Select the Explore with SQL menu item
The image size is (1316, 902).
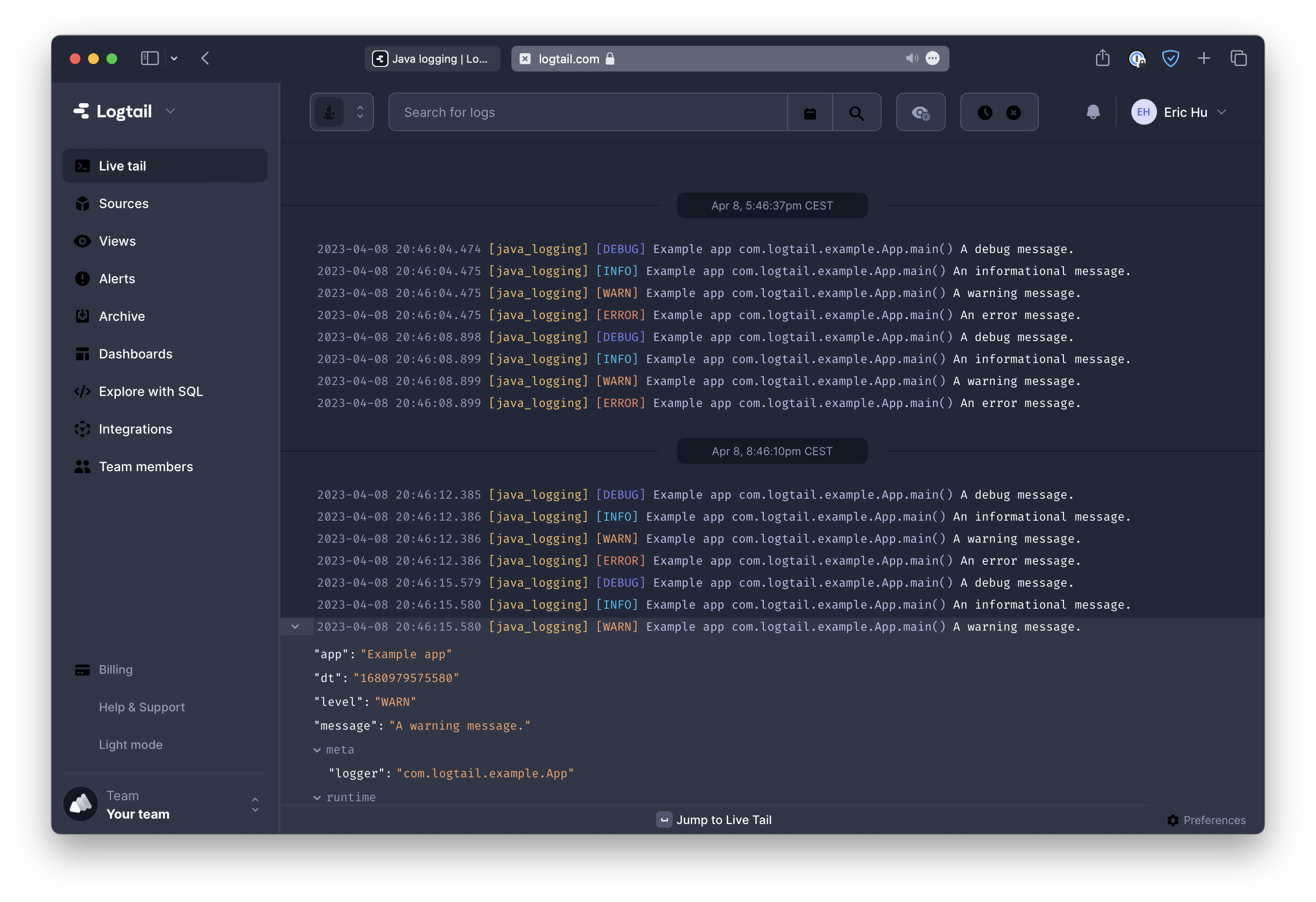pos(150,391)
